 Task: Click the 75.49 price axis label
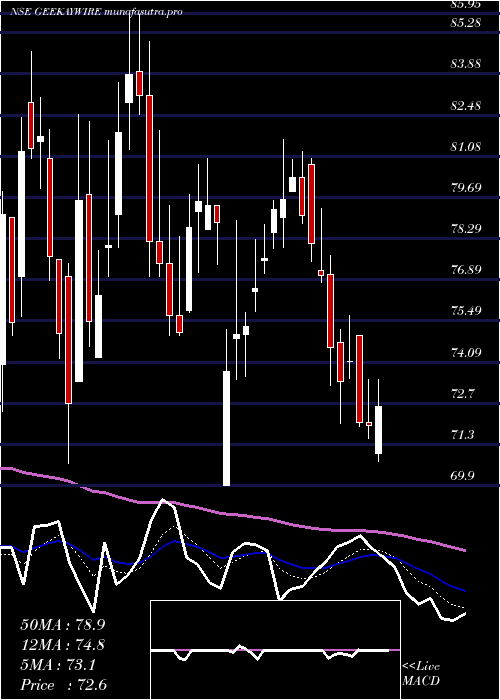click(x=466, y=311)
